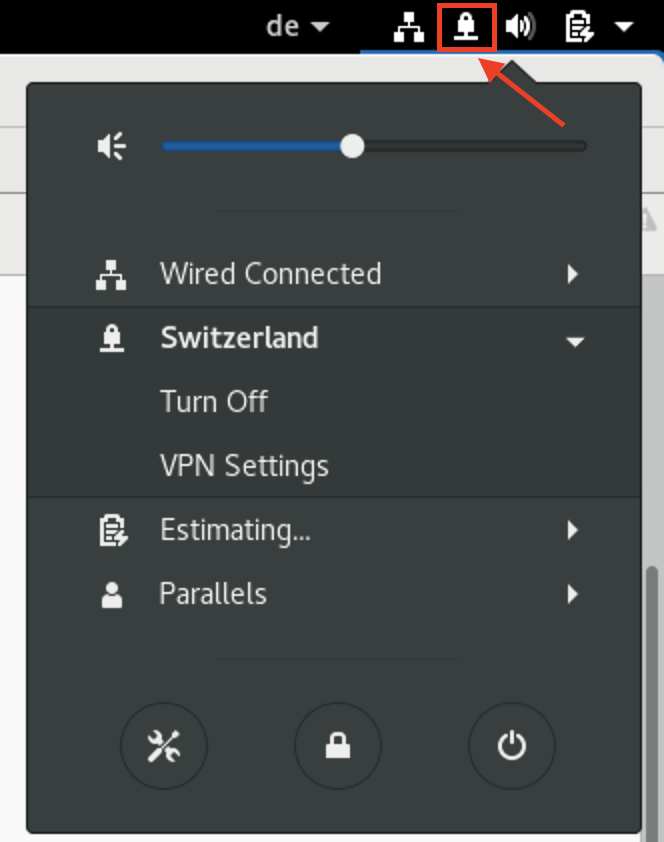Click the battery icon in top bar
Screen dimensions: 664x842
click(579, 27)
